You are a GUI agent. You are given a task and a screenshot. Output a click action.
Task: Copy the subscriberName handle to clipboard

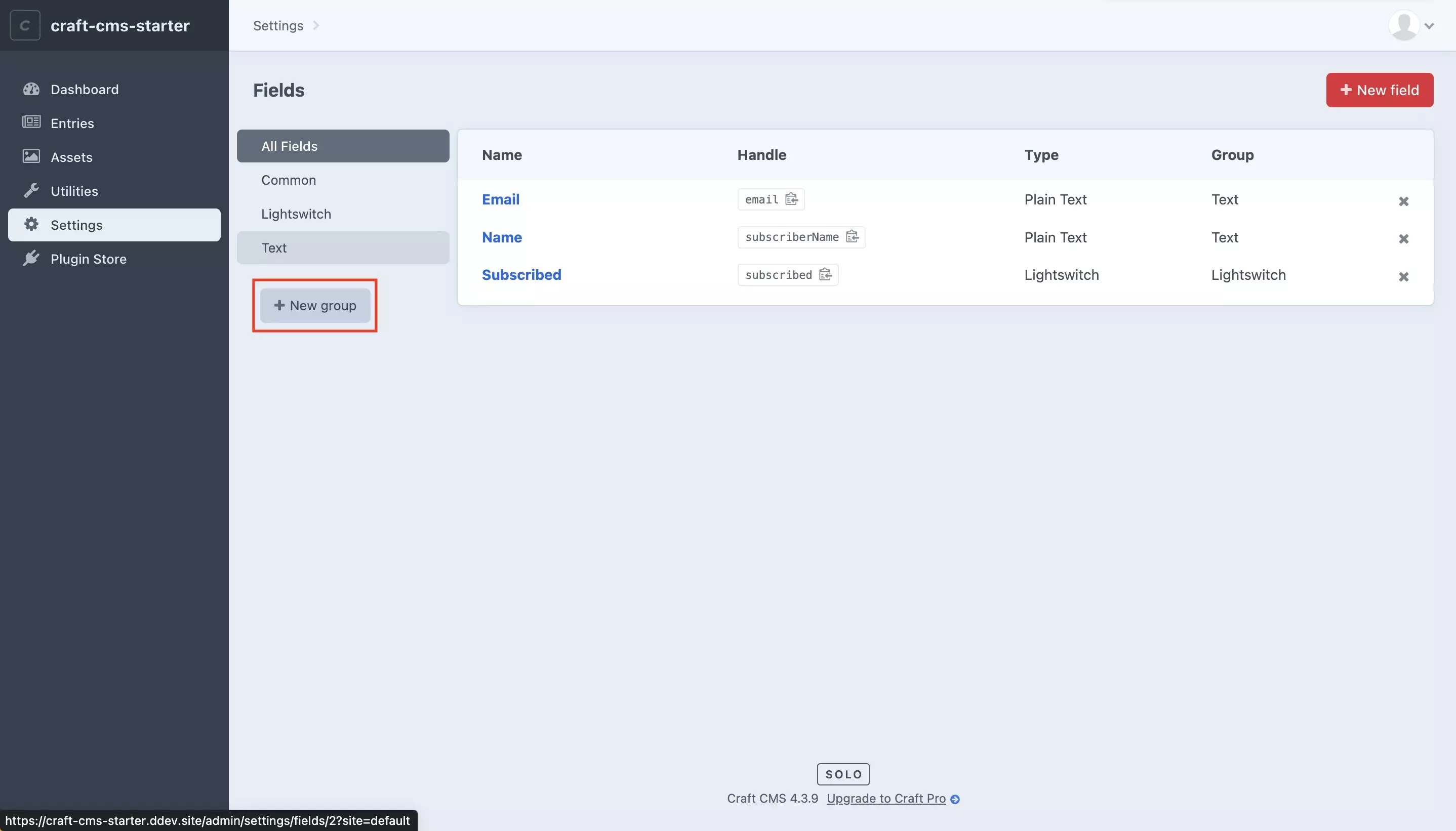pos(852,237)
